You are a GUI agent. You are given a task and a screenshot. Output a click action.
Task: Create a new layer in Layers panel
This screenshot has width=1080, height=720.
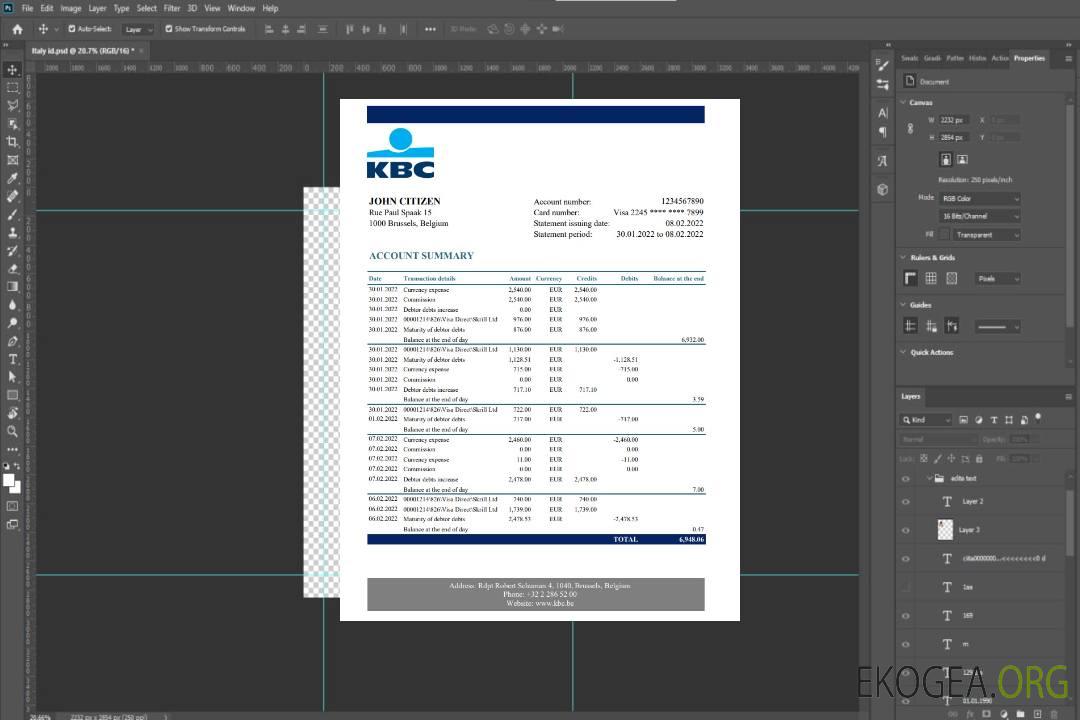pyautogui.click(x=1037, y=714)
